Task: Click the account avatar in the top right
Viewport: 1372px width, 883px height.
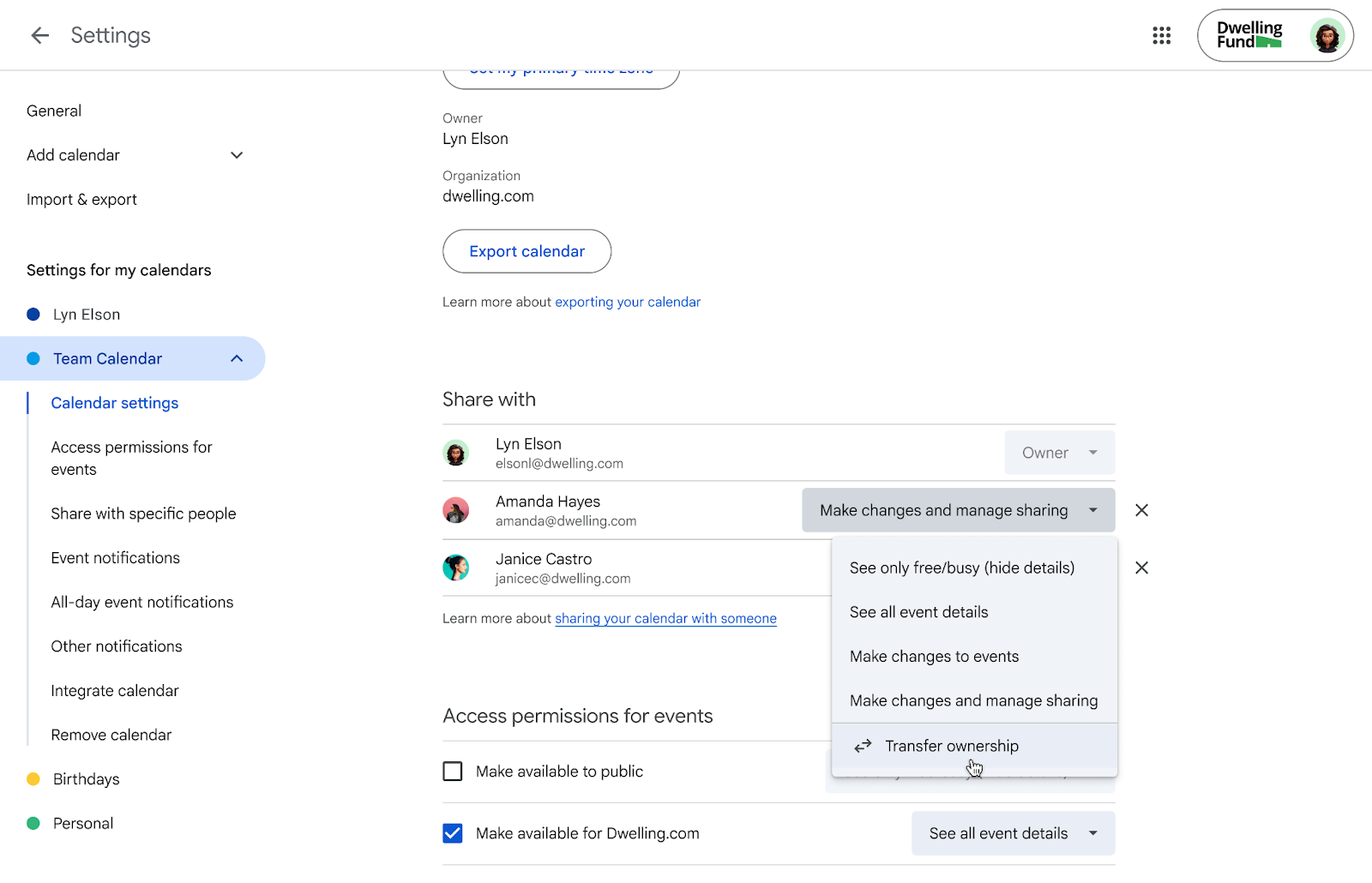Action: 1327,36
